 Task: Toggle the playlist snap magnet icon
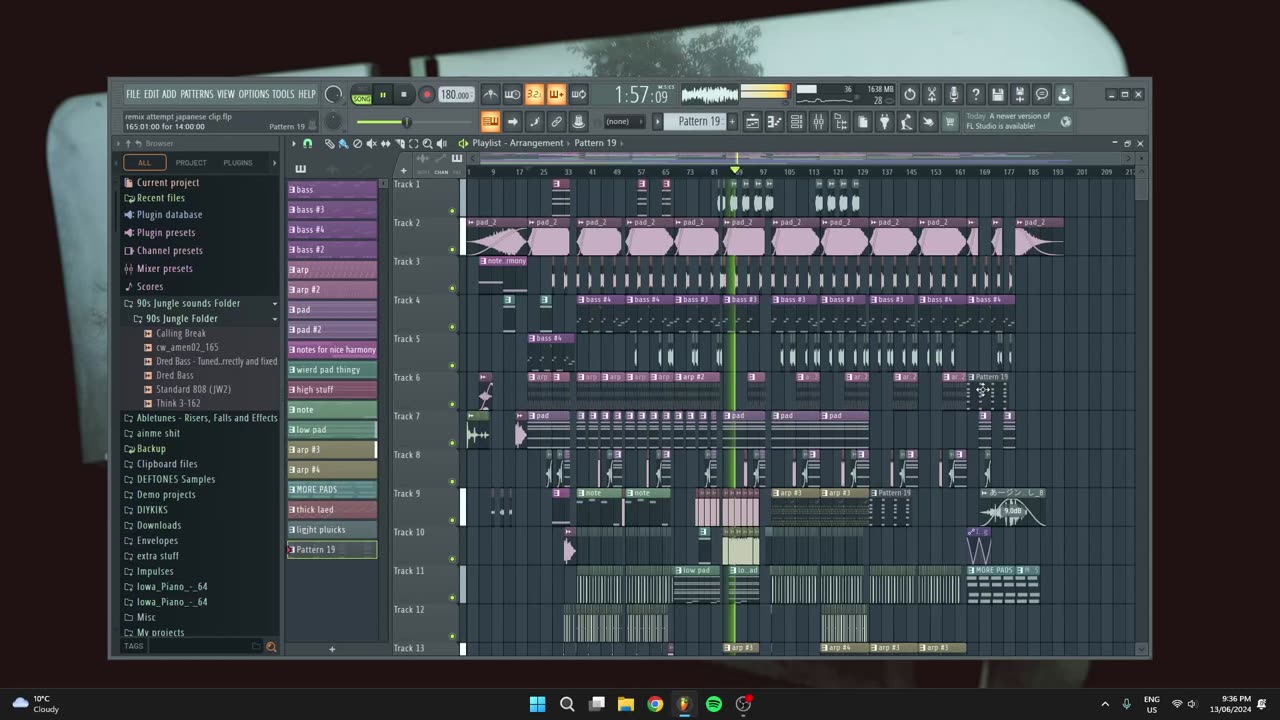pyautogui.click(x=307, y=144)
